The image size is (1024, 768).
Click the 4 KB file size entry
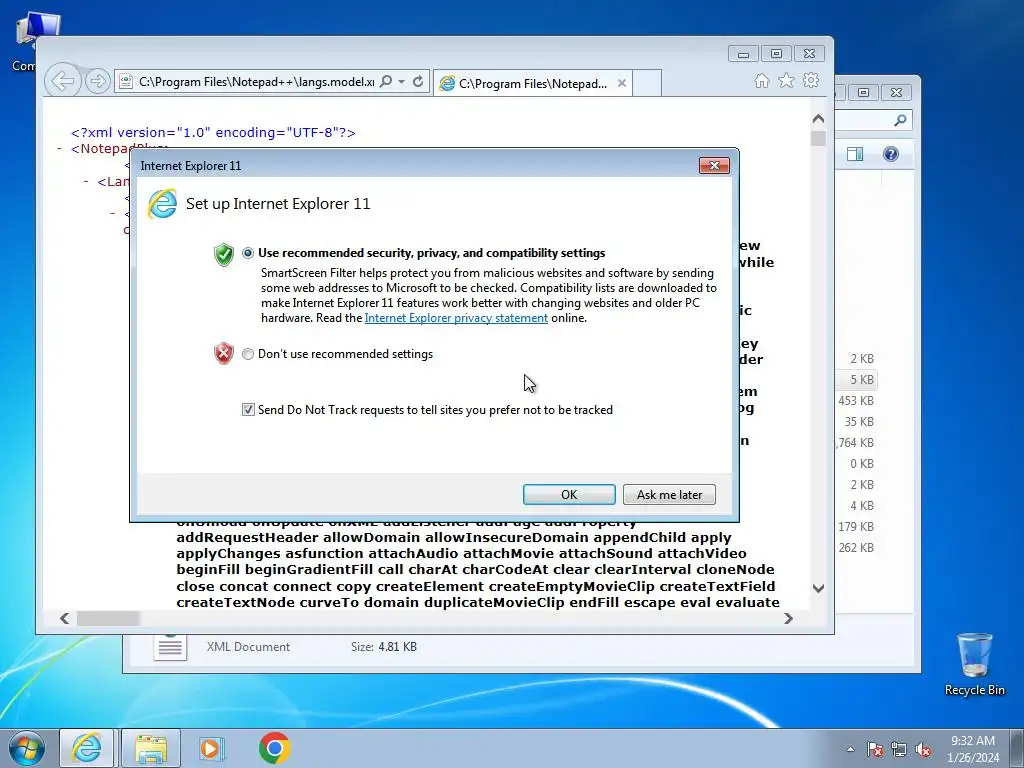coord(861,505)
